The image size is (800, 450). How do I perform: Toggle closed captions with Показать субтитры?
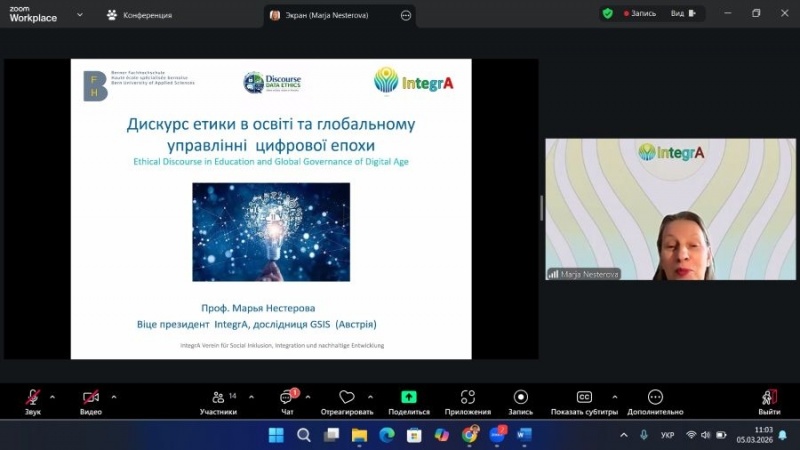pyautogui.click(x=585, y=397)
